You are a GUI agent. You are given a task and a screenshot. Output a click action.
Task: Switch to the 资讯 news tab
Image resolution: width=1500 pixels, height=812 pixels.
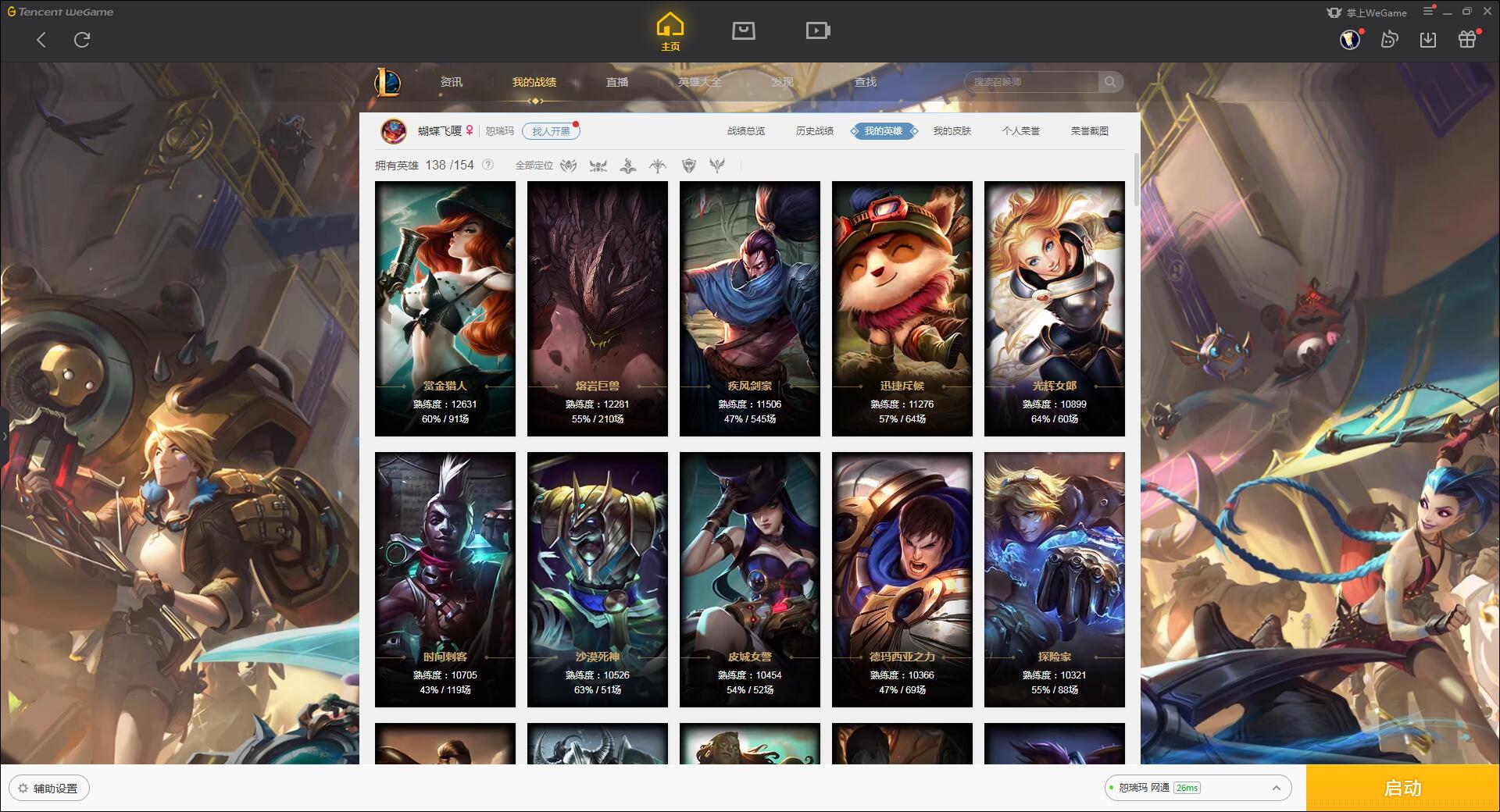click(452, 82)
